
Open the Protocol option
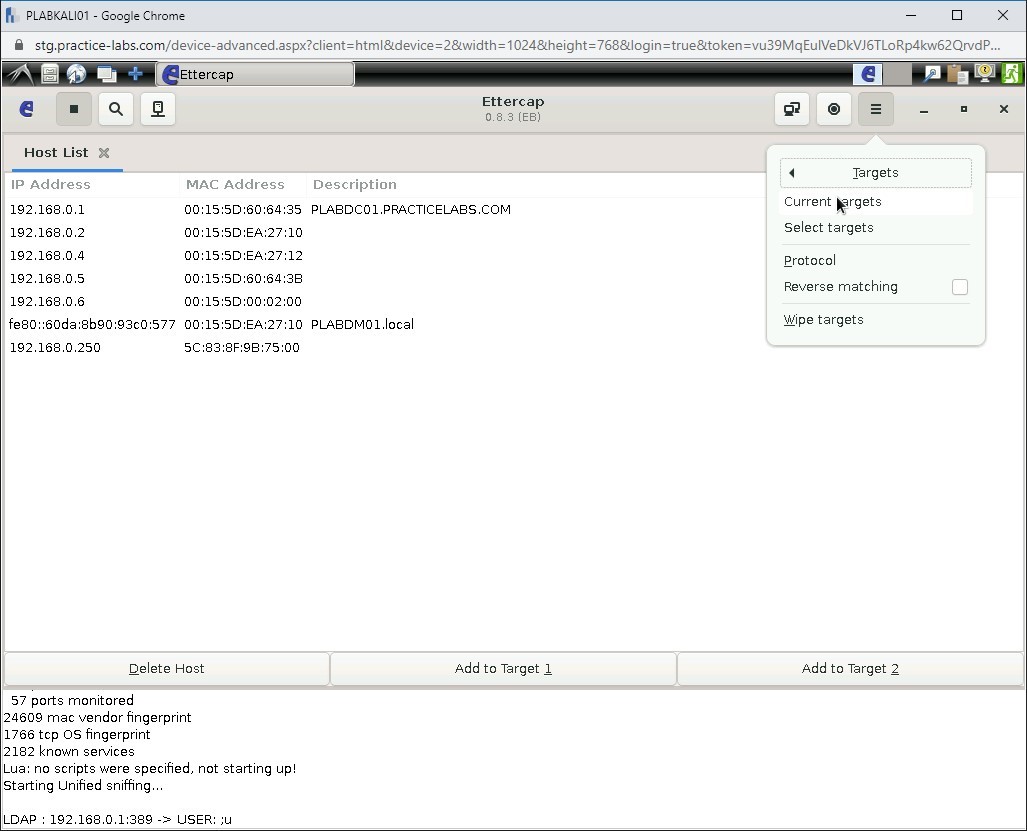click(x=810, y=260)
